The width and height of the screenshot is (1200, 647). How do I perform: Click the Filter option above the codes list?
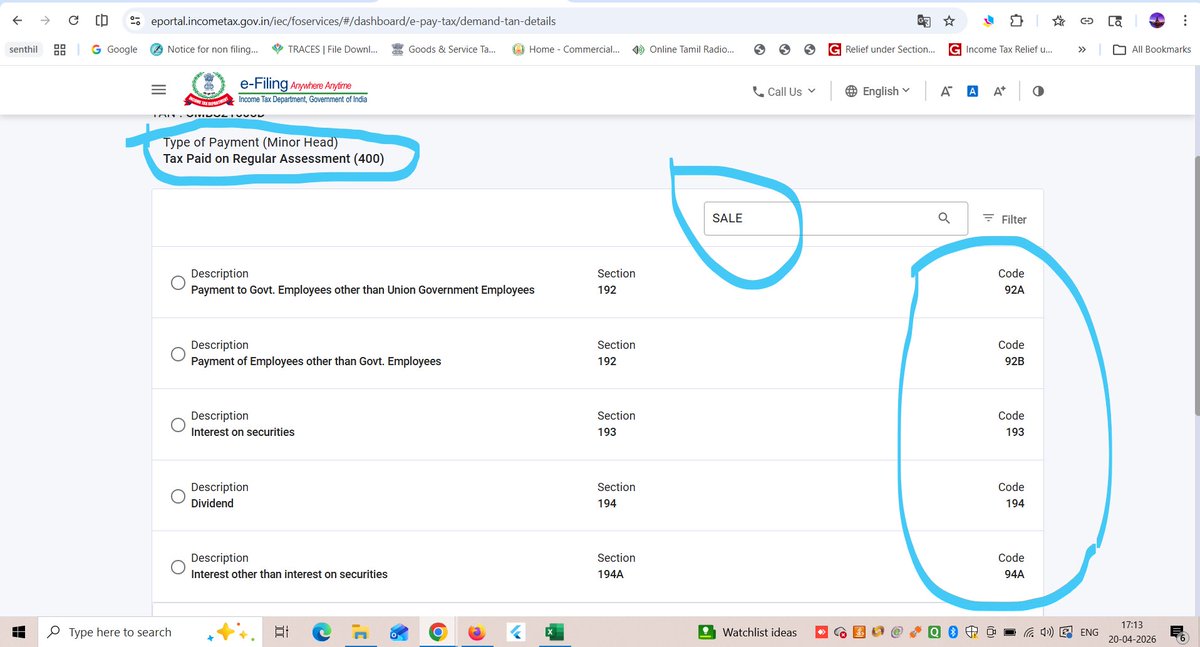[x=1004, y=219]
